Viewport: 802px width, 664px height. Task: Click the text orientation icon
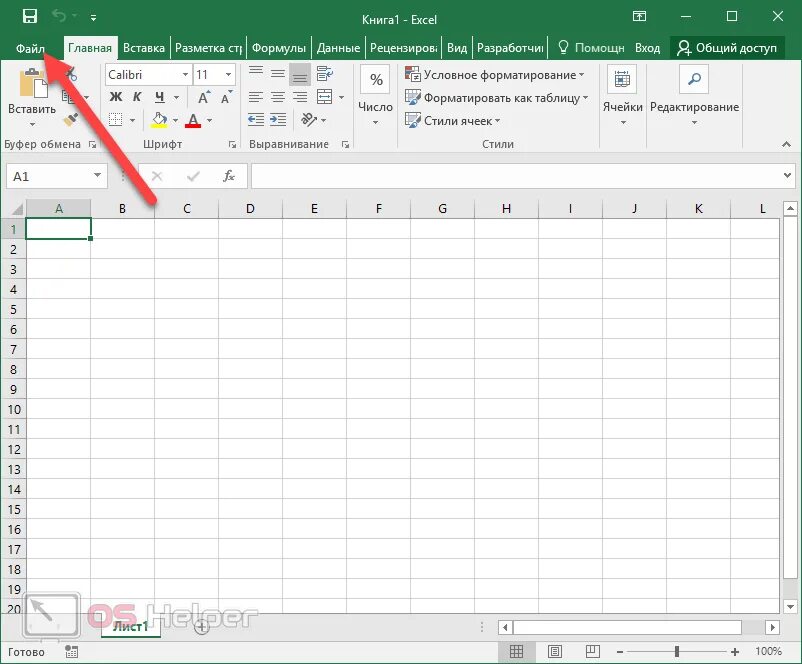pos(309,120)
